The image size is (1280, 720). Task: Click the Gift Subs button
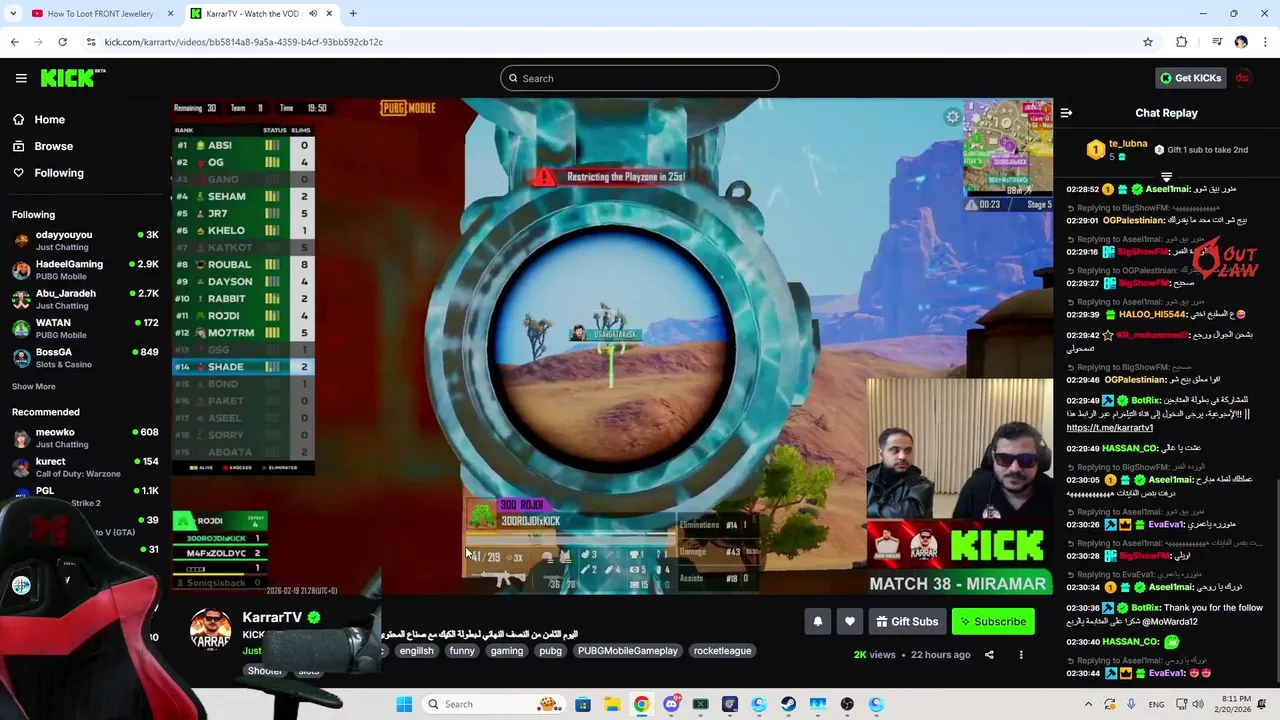[x=907, y=621]
